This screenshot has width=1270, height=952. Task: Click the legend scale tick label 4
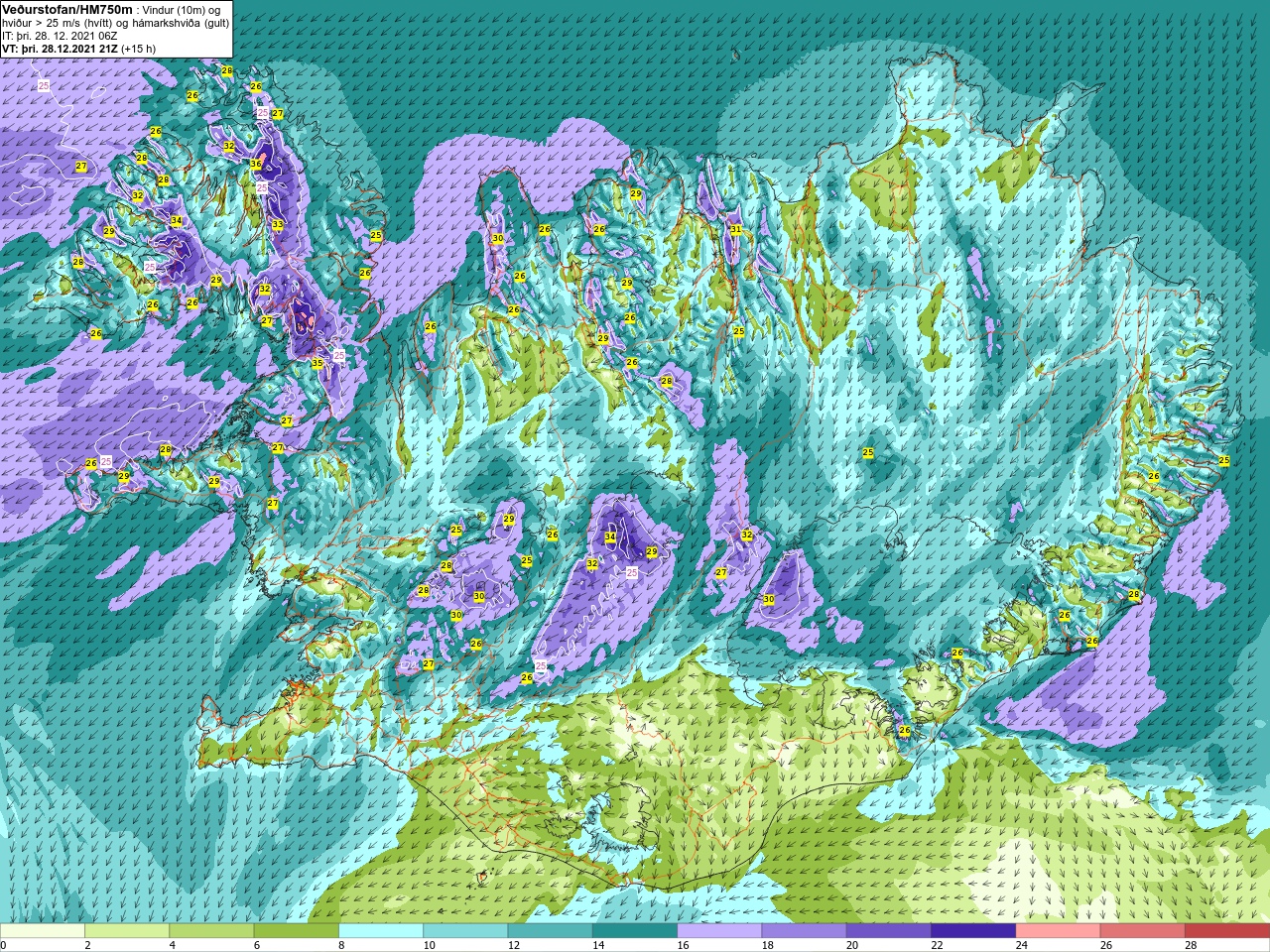[173, 945]
